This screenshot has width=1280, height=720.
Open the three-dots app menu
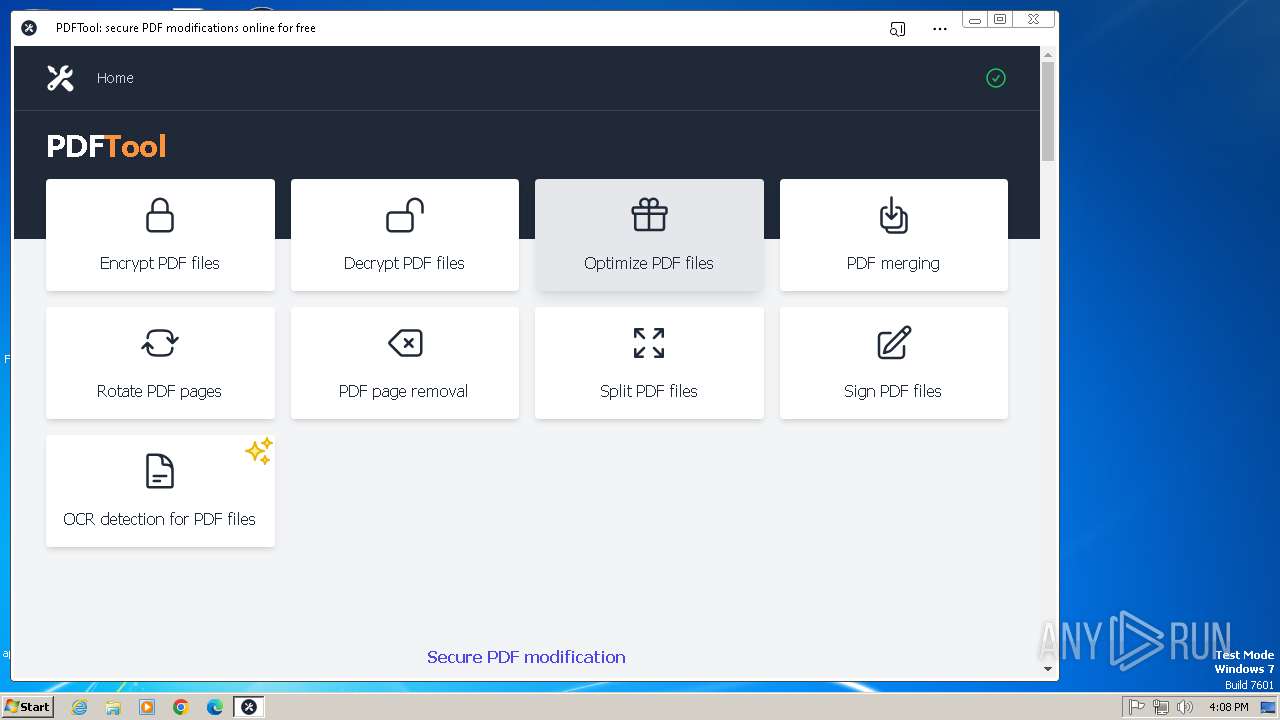pyautogui.click(x=939, y=29)
